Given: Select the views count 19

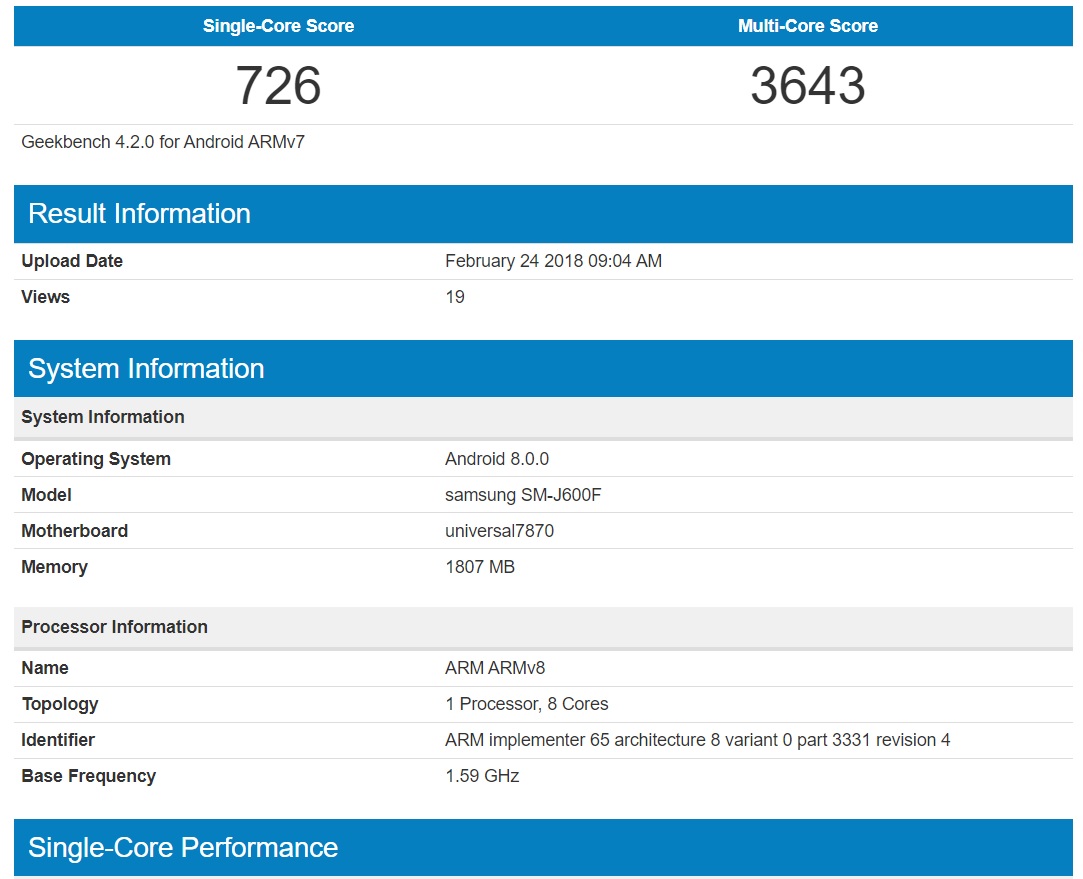Looking at the screenshot, I should click(454, 297).
